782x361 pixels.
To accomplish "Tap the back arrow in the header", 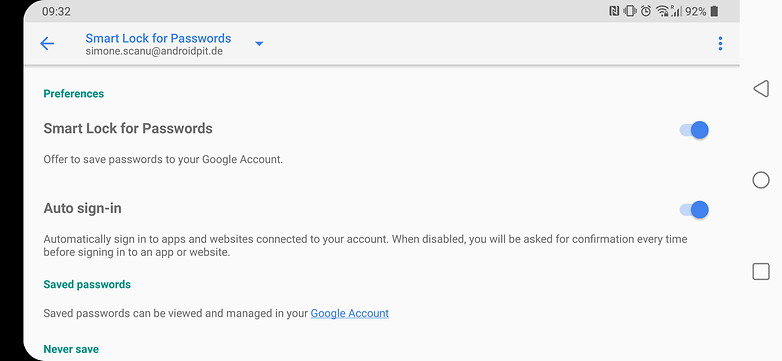I will pyautogui.click(x=47, y=44).
